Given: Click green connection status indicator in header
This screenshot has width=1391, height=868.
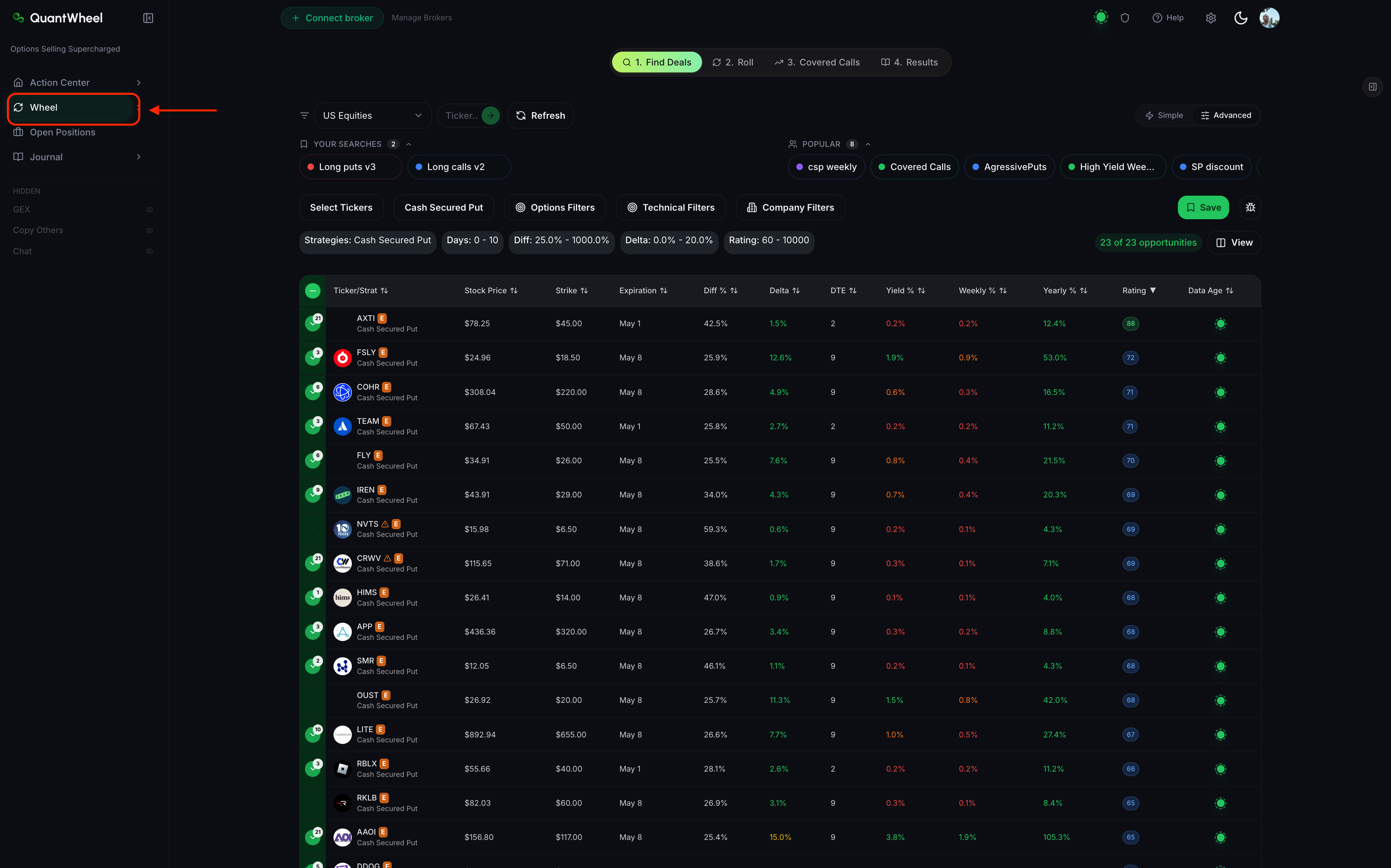Looking at the screenshot, I should [1101, 17].
